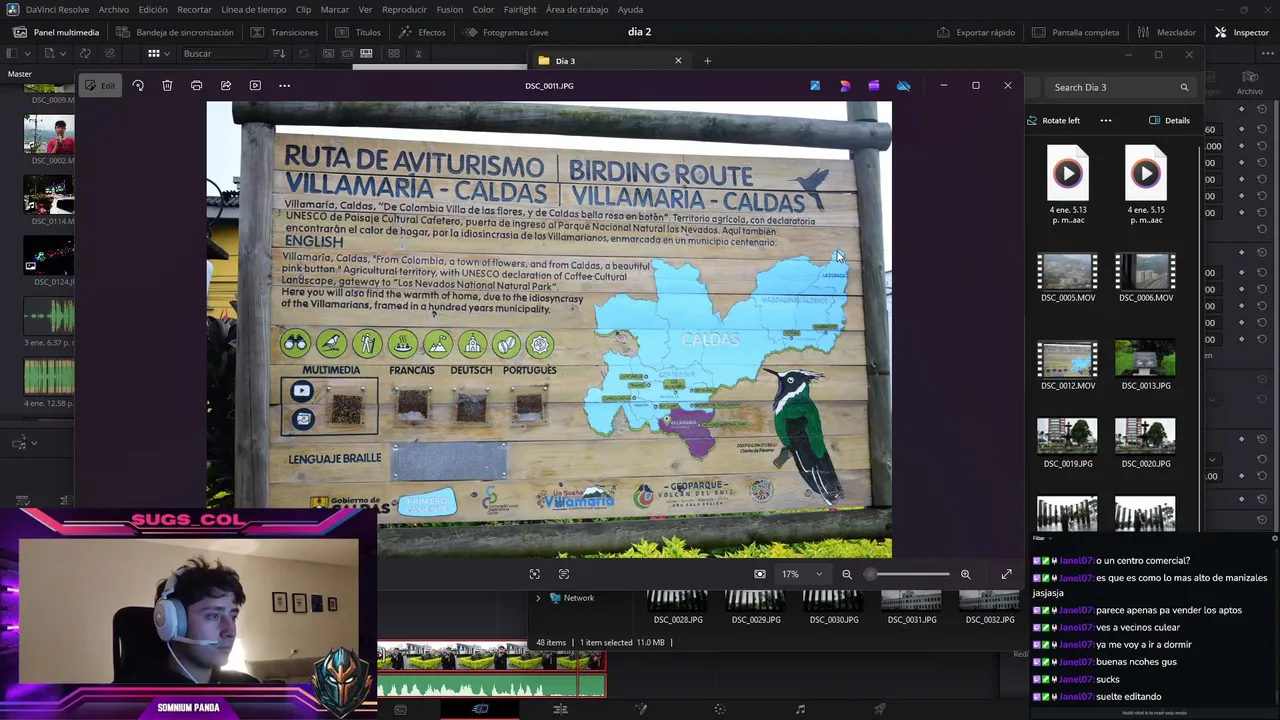Toggle the Inspector panel
The height and width of the screenshot is (720, 1280).
point(1241,32)
